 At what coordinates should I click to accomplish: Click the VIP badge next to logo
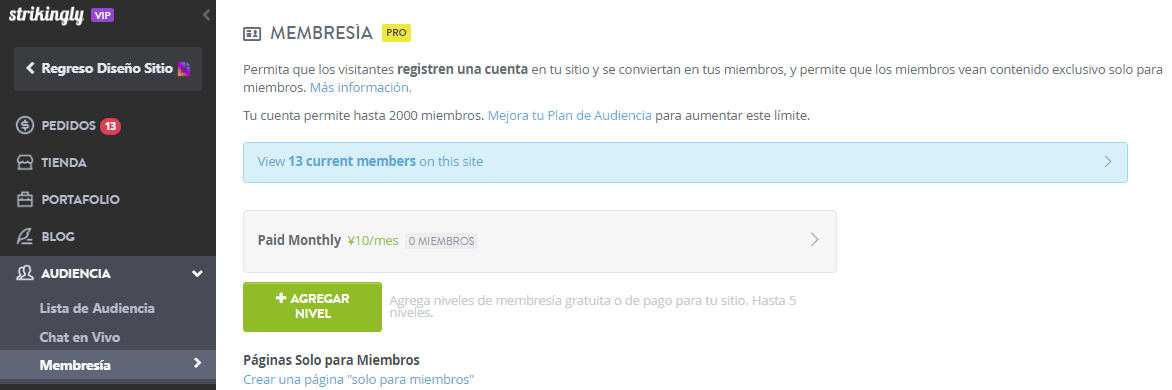(x=102, y=15)
